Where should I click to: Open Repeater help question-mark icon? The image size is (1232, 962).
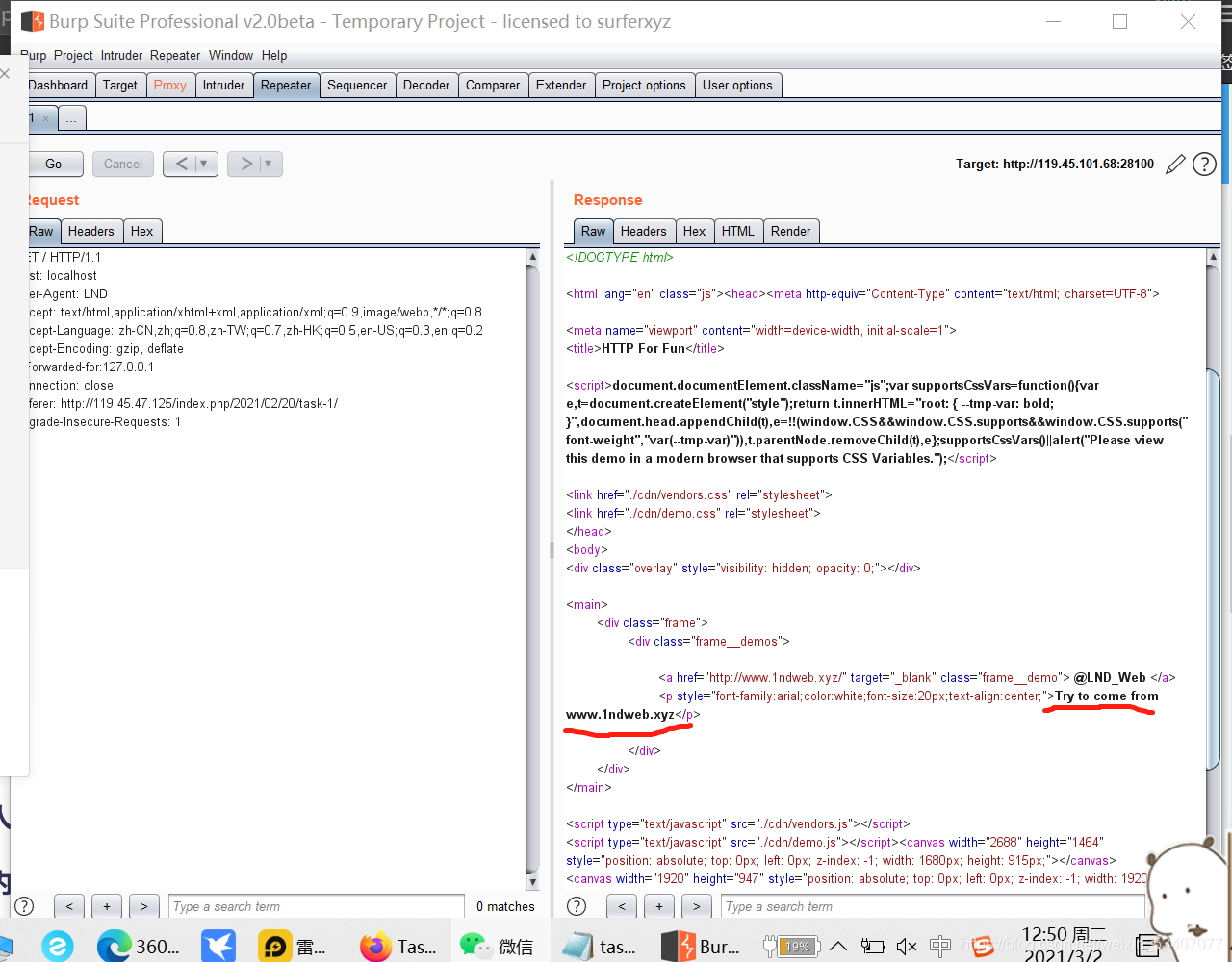pyautogui.click(x=1204, y=165)
